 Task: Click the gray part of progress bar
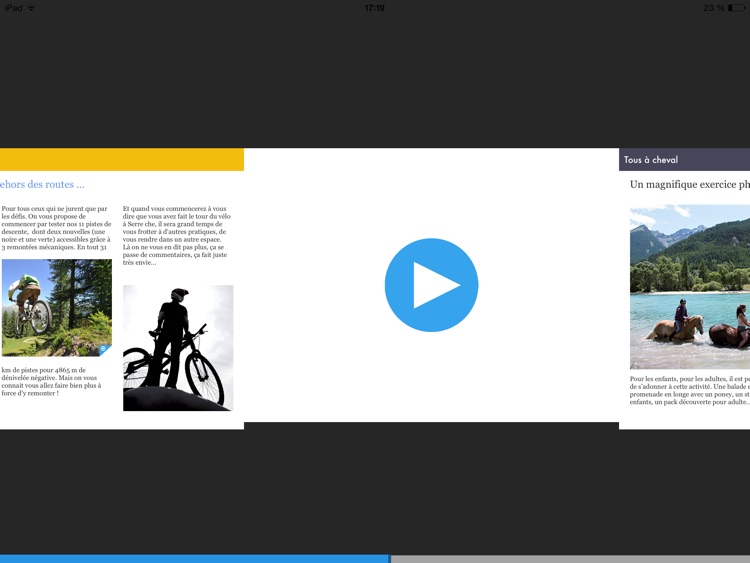pos(570,559)
